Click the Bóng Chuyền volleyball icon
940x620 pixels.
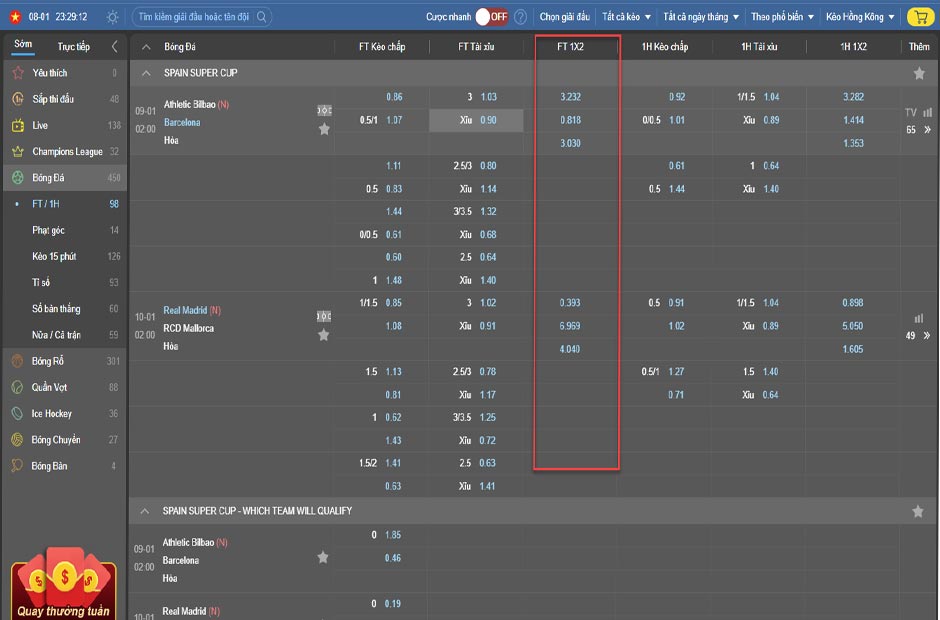tap(17, 440)
